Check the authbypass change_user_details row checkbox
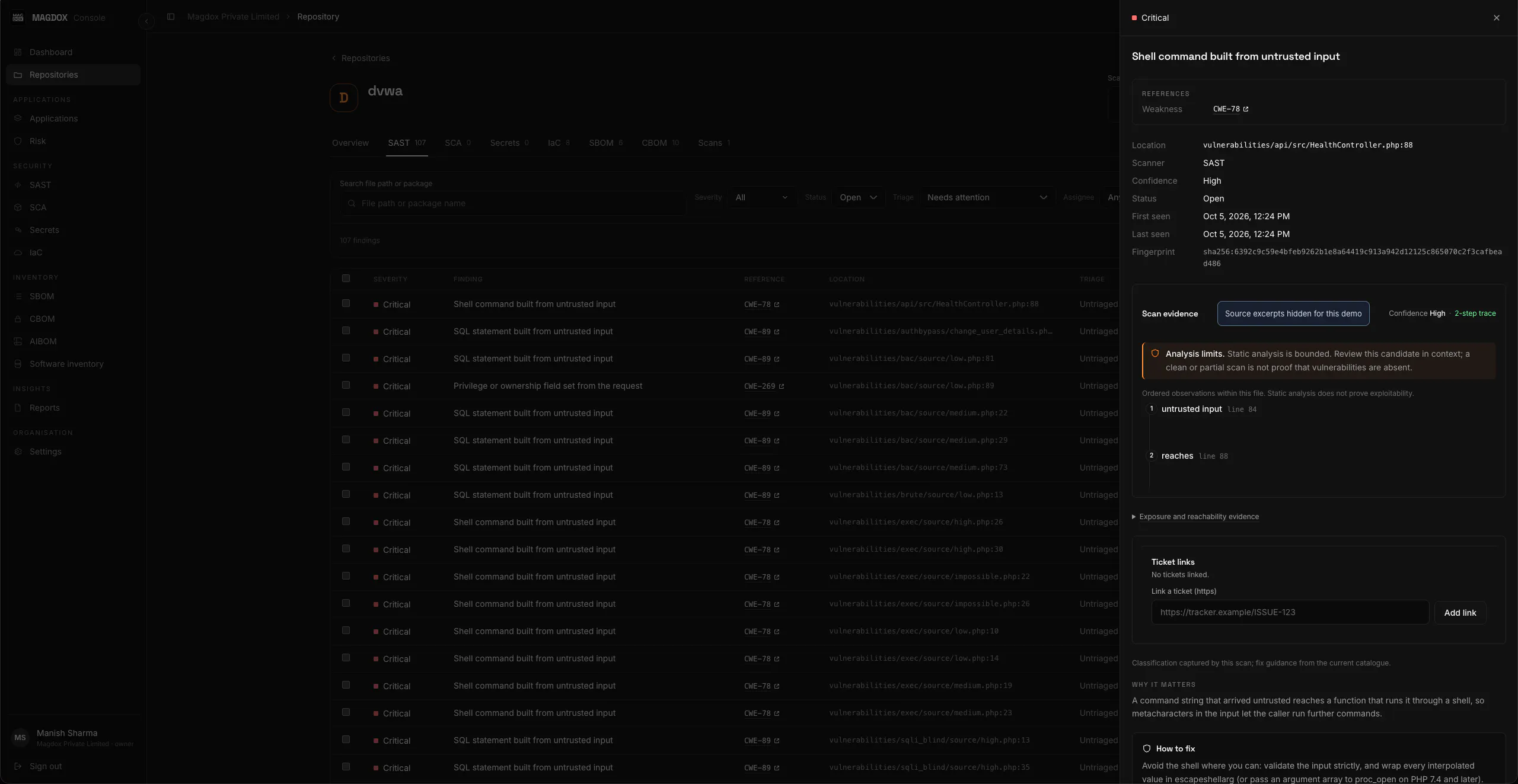The height and width of the screenshot is (784, 1518). coord(346,331)
